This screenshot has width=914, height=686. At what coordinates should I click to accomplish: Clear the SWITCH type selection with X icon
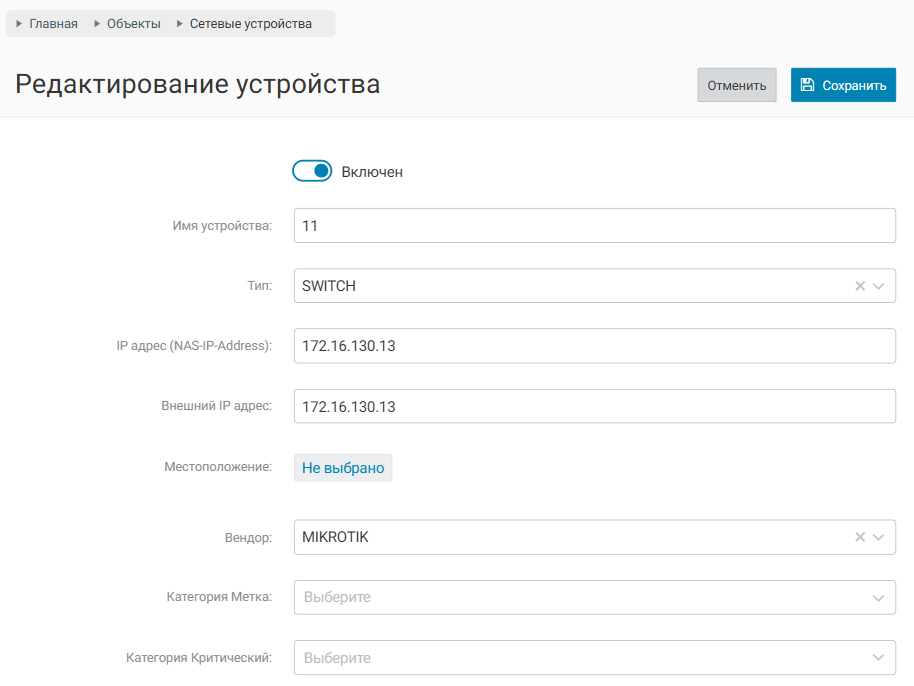(x=859, y=286)
